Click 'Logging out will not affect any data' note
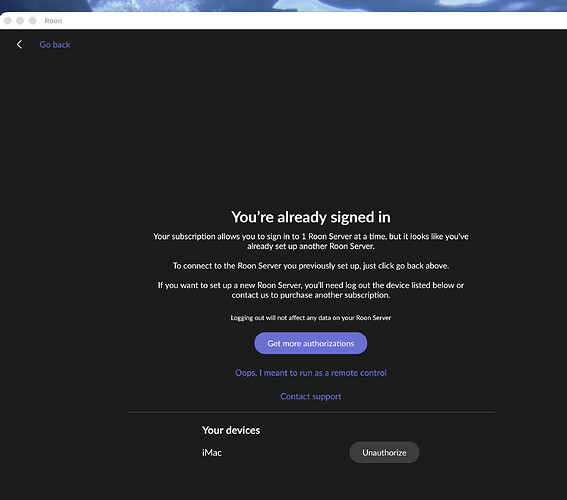 [311, 318]
